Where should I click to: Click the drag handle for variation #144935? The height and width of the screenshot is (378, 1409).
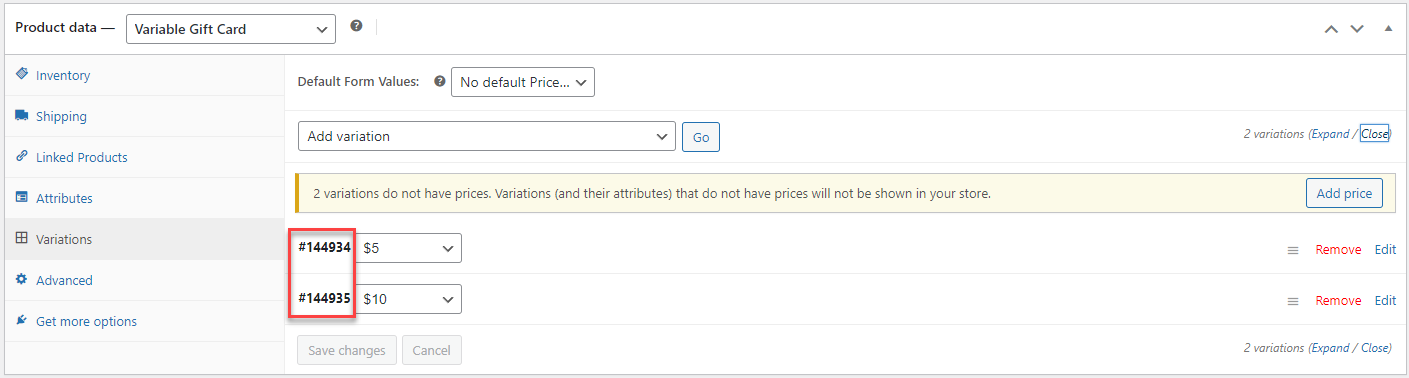click(x=1293, y=301)
